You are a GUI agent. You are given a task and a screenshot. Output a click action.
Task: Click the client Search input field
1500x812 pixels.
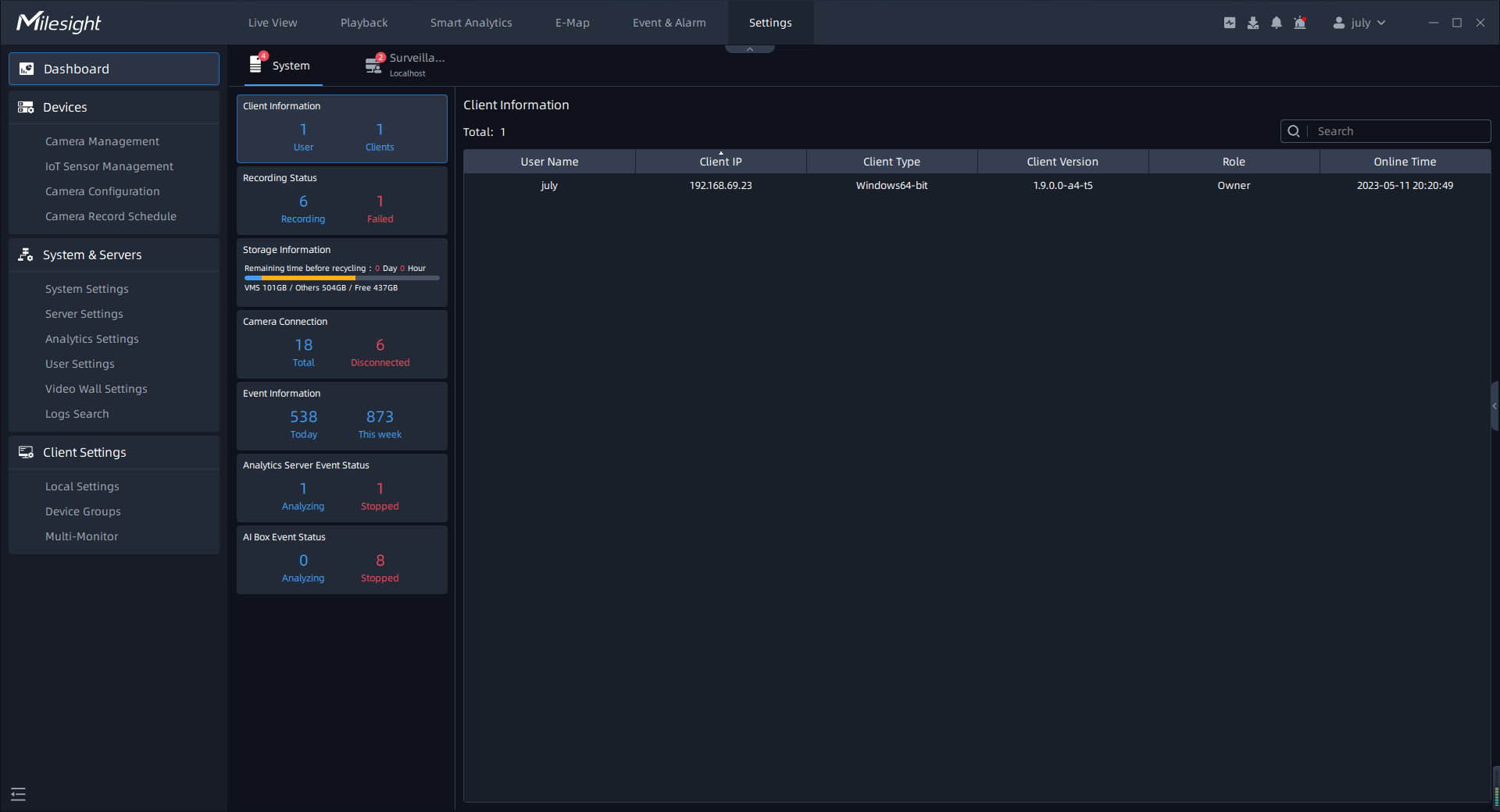1398,131
